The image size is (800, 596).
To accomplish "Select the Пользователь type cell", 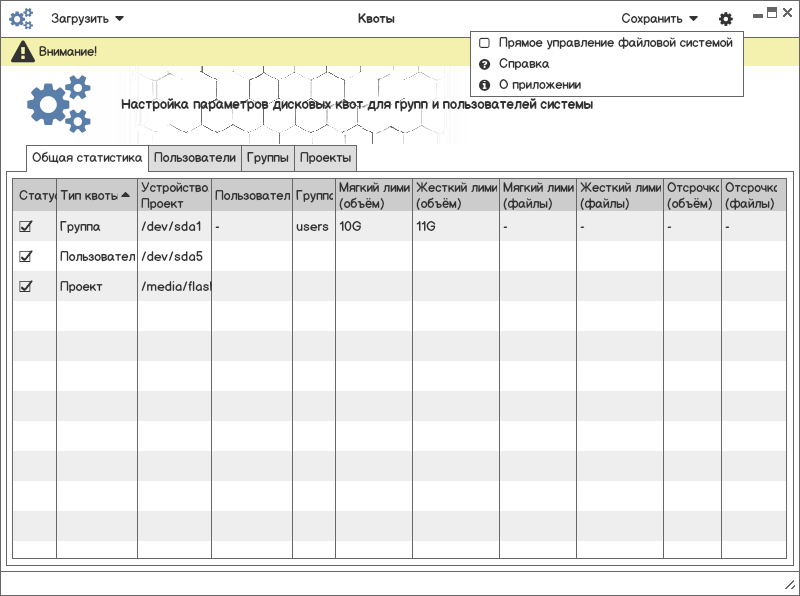I will coord(97,256).
